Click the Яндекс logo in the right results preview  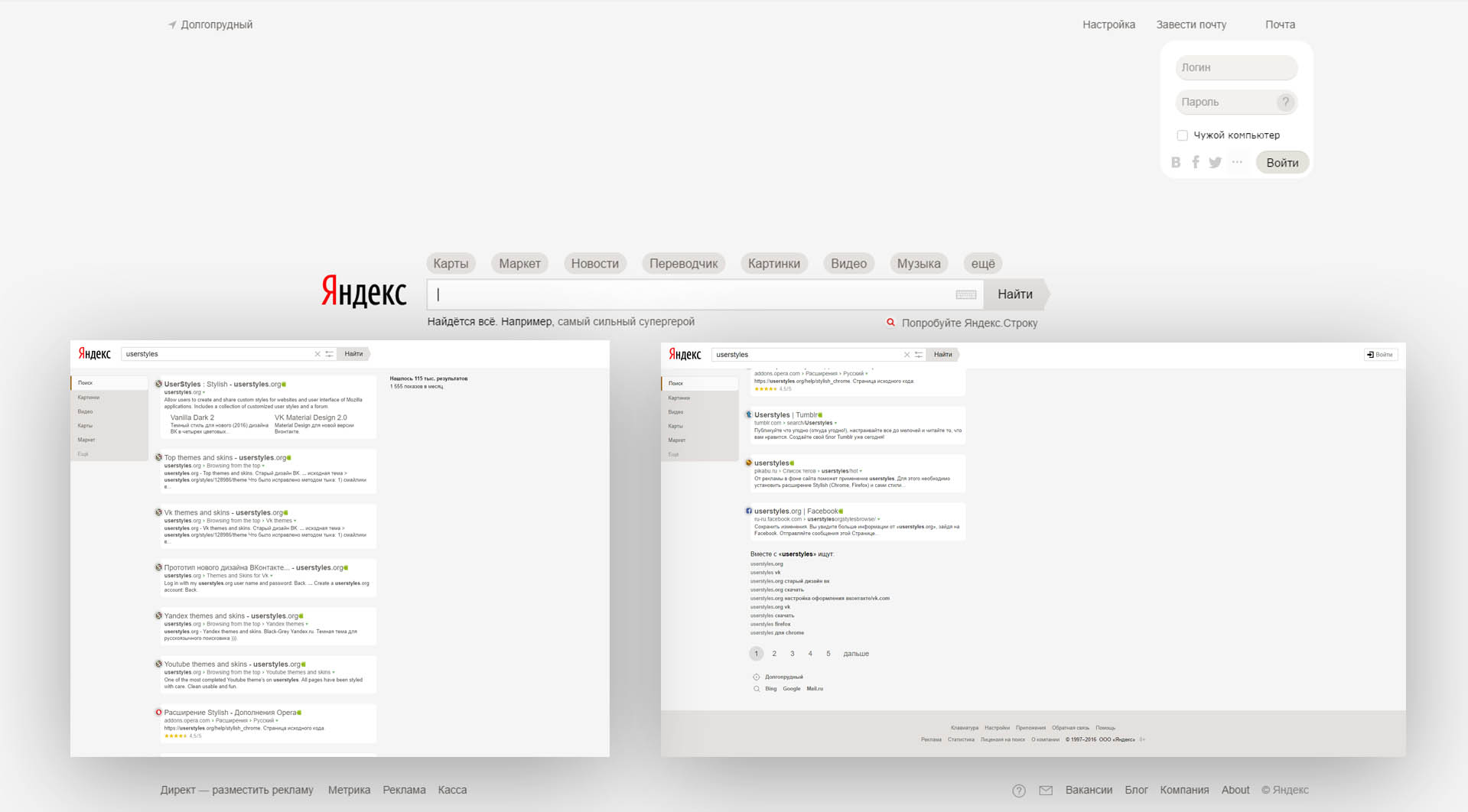tap(685, 355)
